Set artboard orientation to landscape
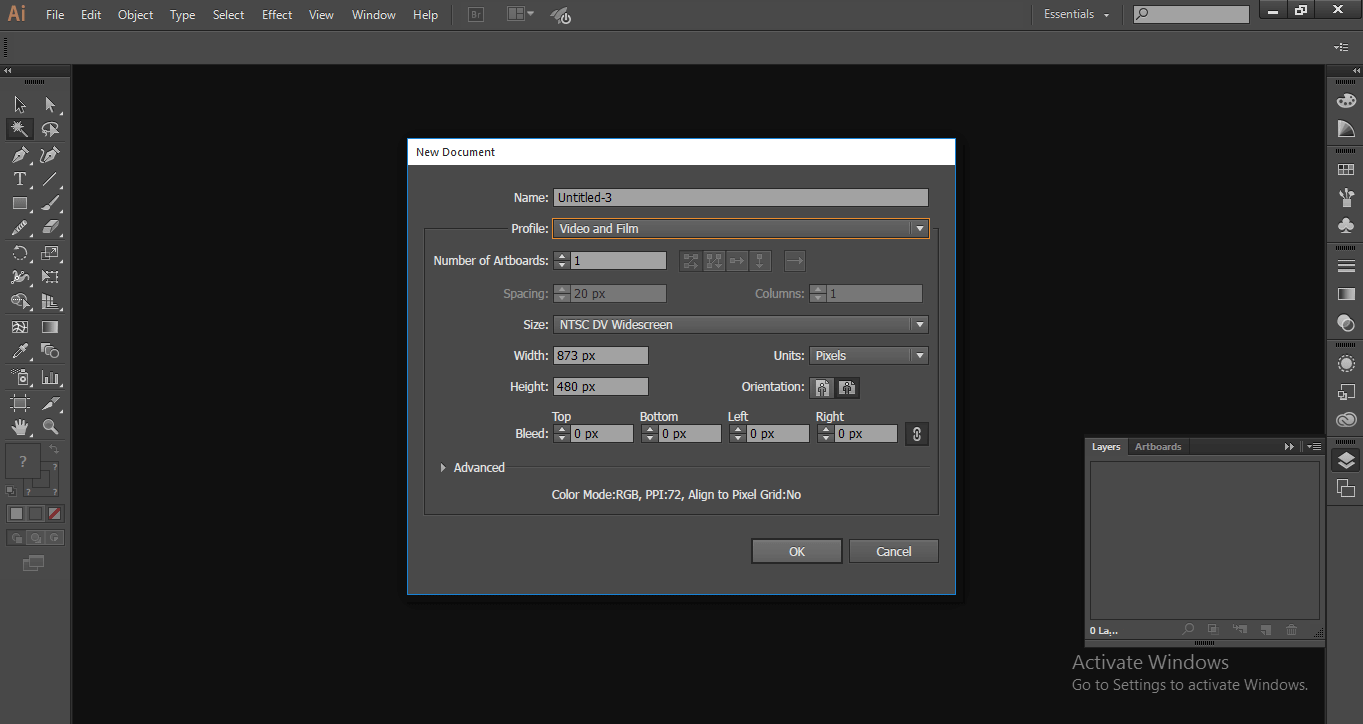Viewport: 1363px width, 724px height. click(x=846, y=387)
